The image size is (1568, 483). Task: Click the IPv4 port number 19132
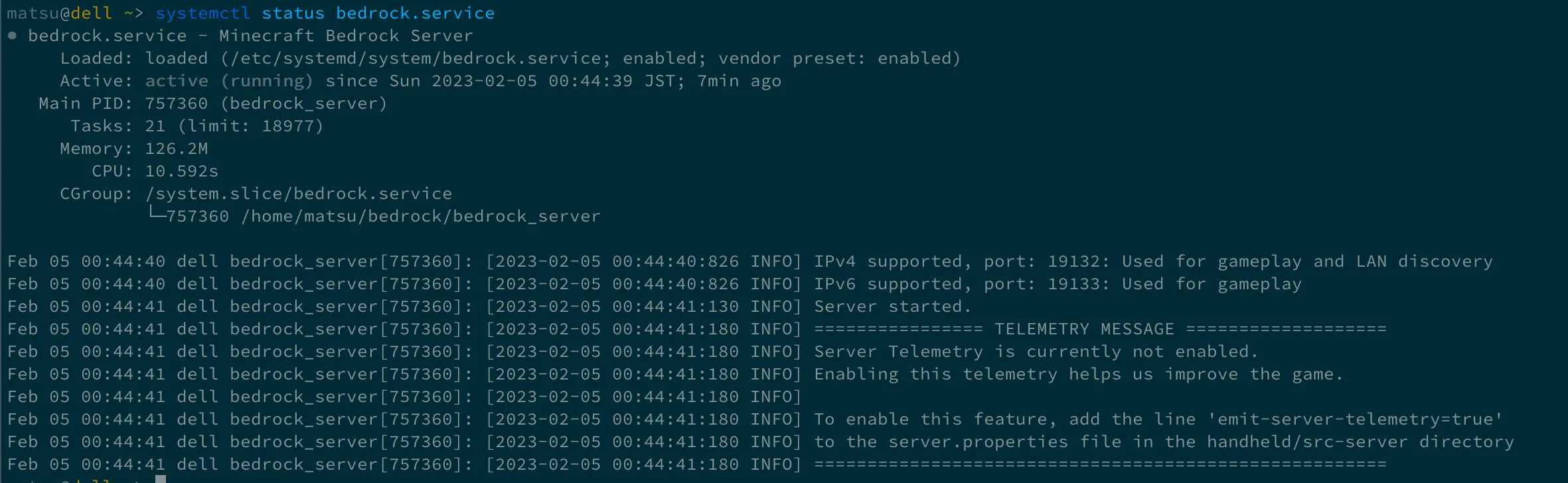[1073, 261]
